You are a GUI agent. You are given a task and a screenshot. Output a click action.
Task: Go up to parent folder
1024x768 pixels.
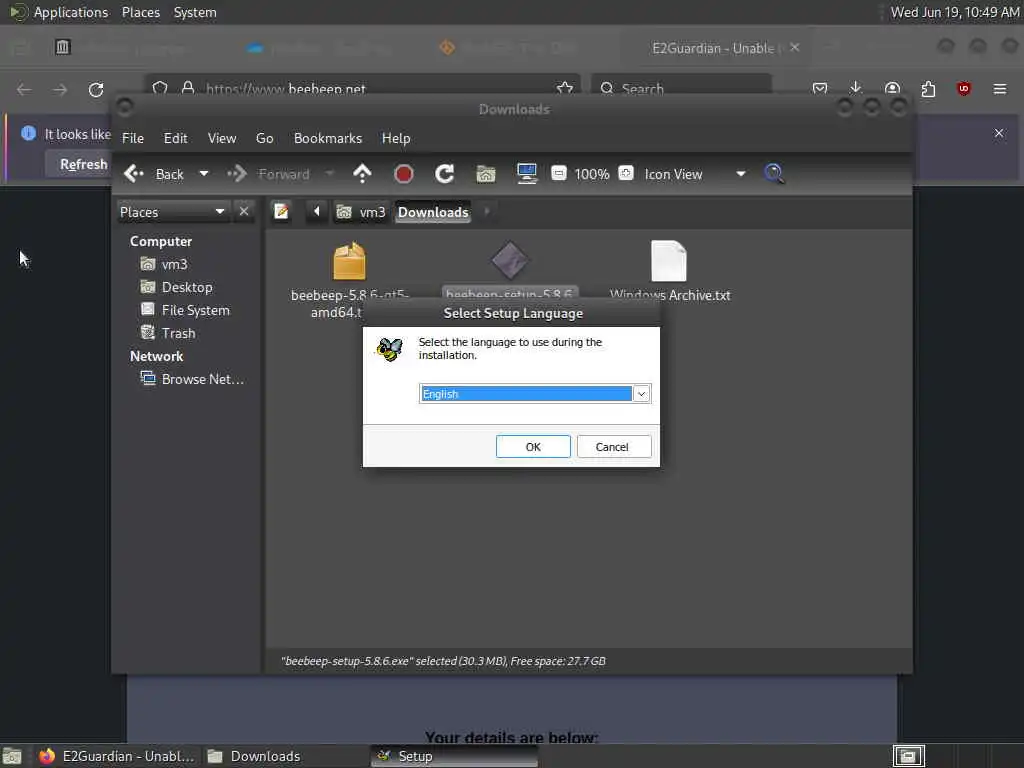click(362, 174)
